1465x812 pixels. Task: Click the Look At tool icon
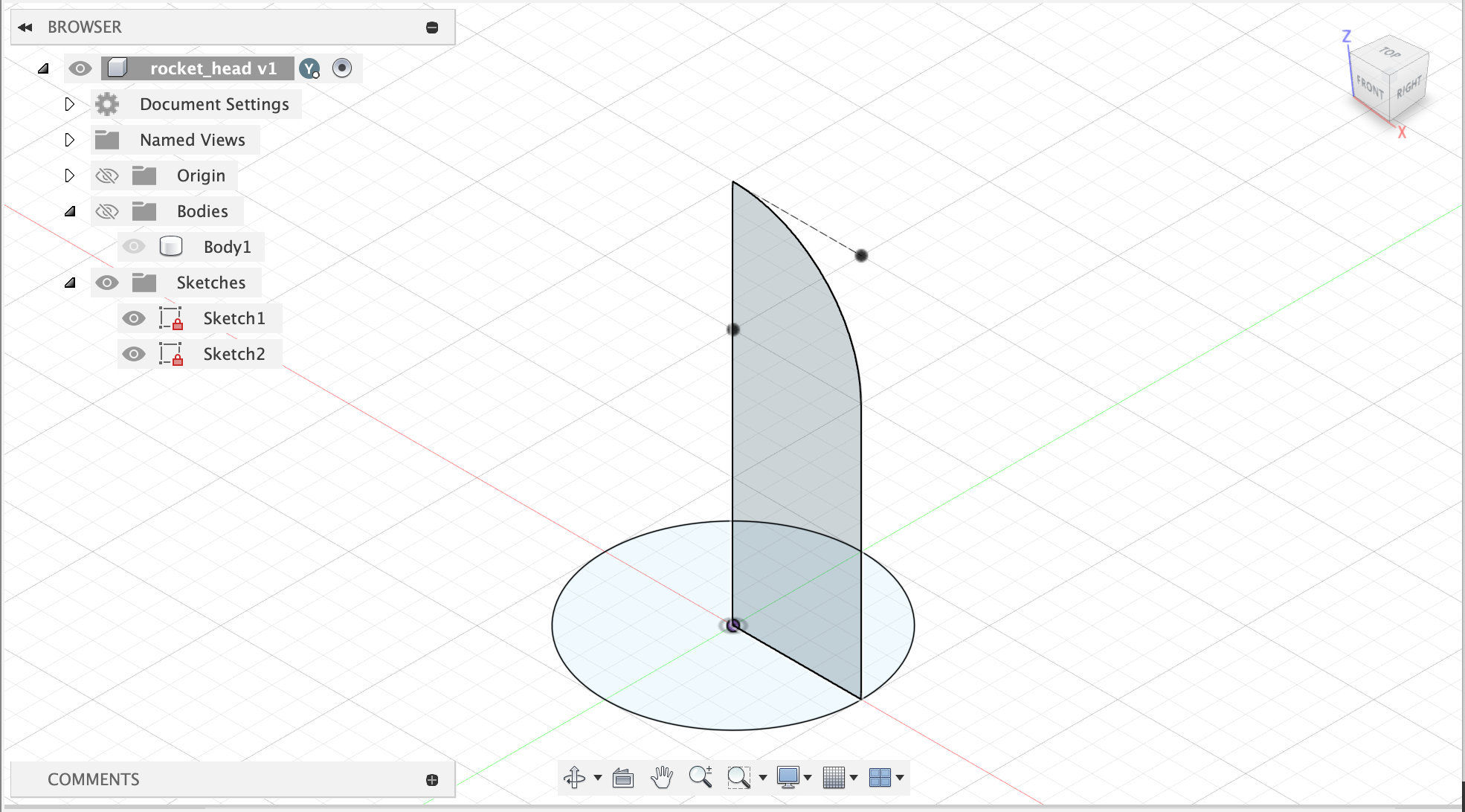pos(622,778)
